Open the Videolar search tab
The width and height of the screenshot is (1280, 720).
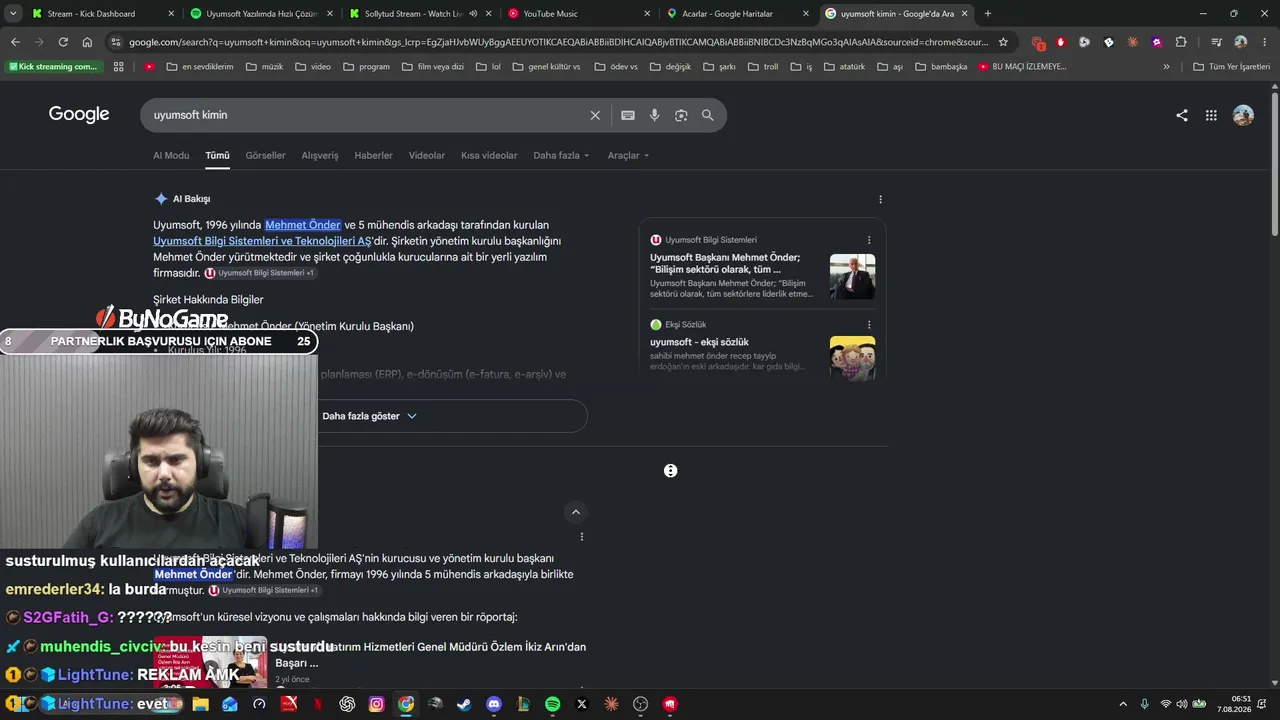pos(427,156)
